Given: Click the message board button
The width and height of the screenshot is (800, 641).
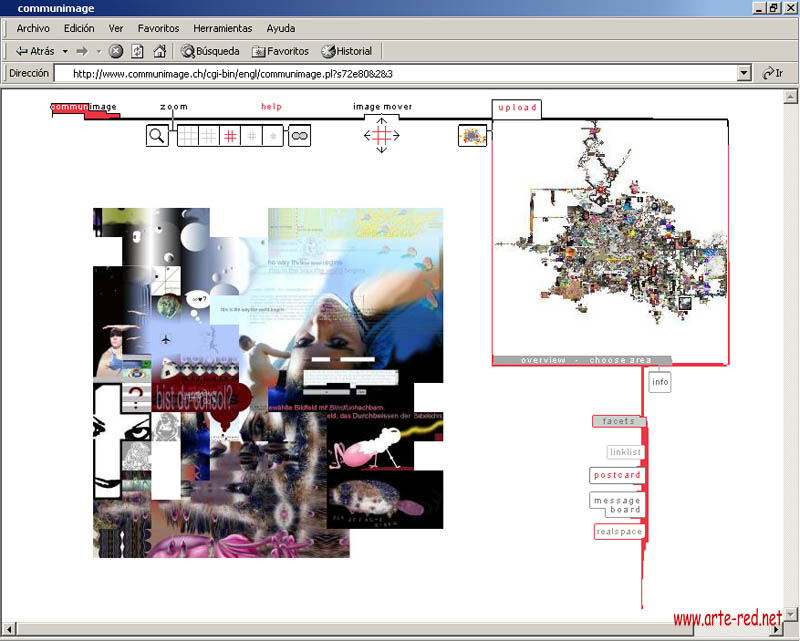Looking at the screenshot, I should point(617,504).
